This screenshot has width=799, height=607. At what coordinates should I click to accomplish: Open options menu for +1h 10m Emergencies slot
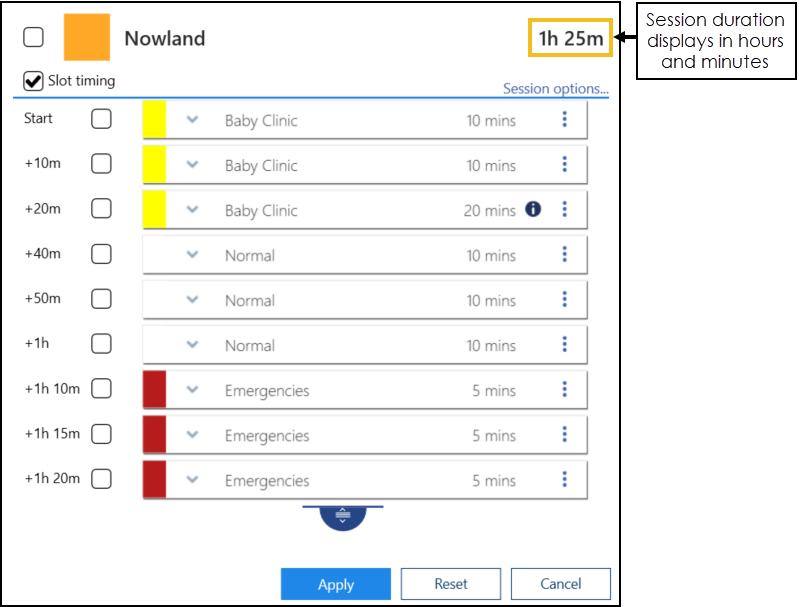564,390
